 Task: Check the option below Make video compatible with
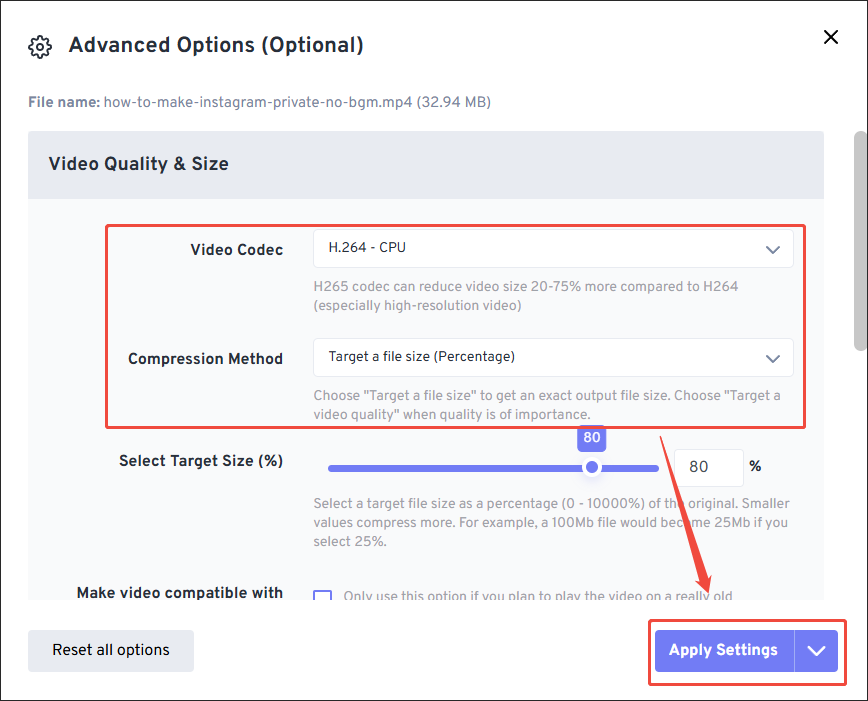tap(322, 595)
